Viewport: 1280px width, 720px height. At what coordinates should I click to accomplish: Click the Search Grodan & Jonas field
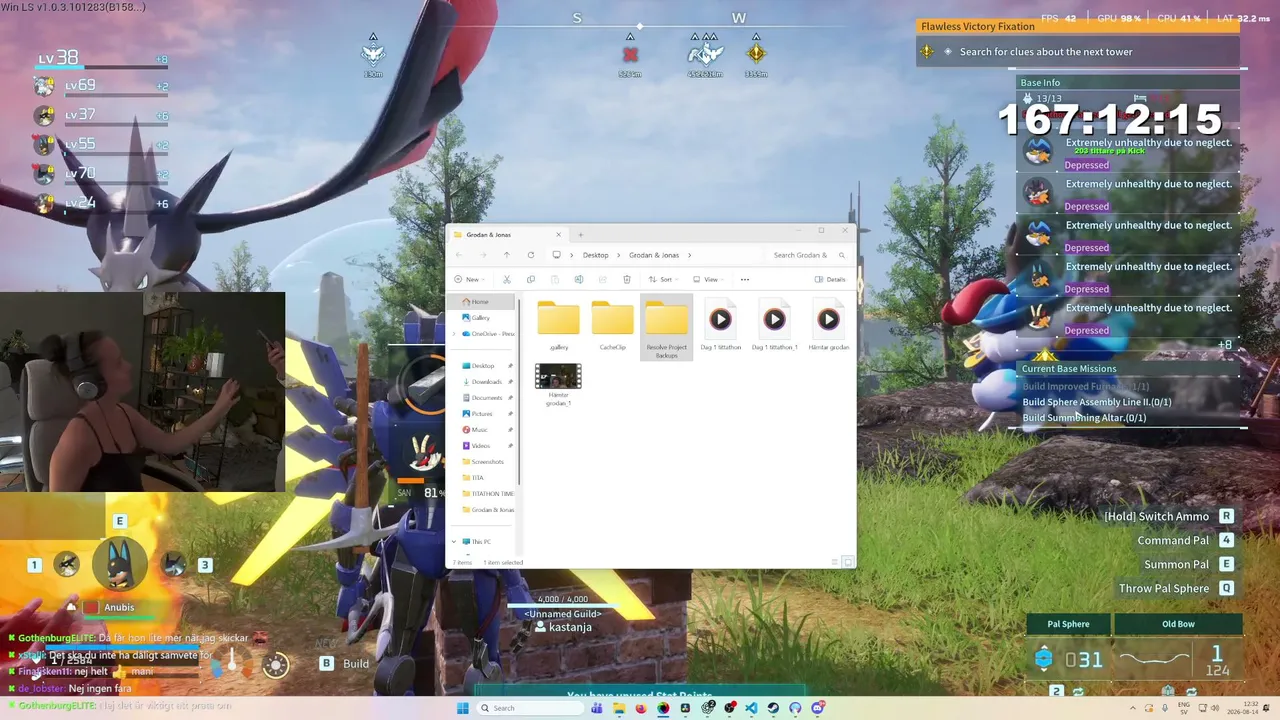(808, 255)
